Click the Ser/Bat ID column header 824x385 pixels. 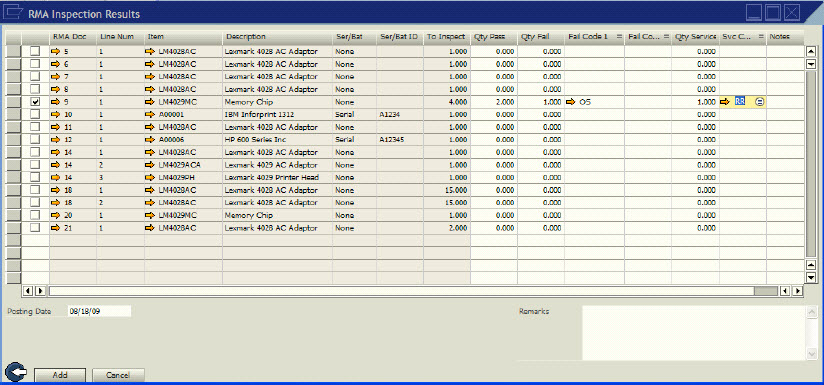[400, 37]
